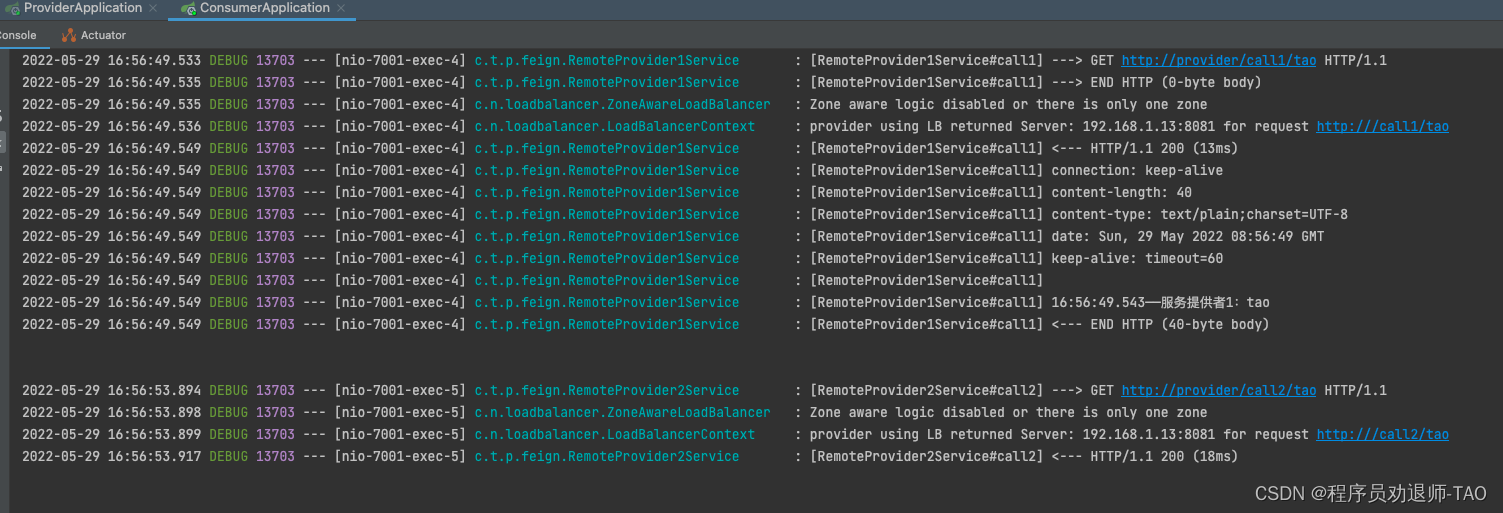The width and height of the screenshot is (1503, 513).
Task: Click the '16:56:49.543—服务提供者1: tao' response text
Action: [x=1160, y=302]
